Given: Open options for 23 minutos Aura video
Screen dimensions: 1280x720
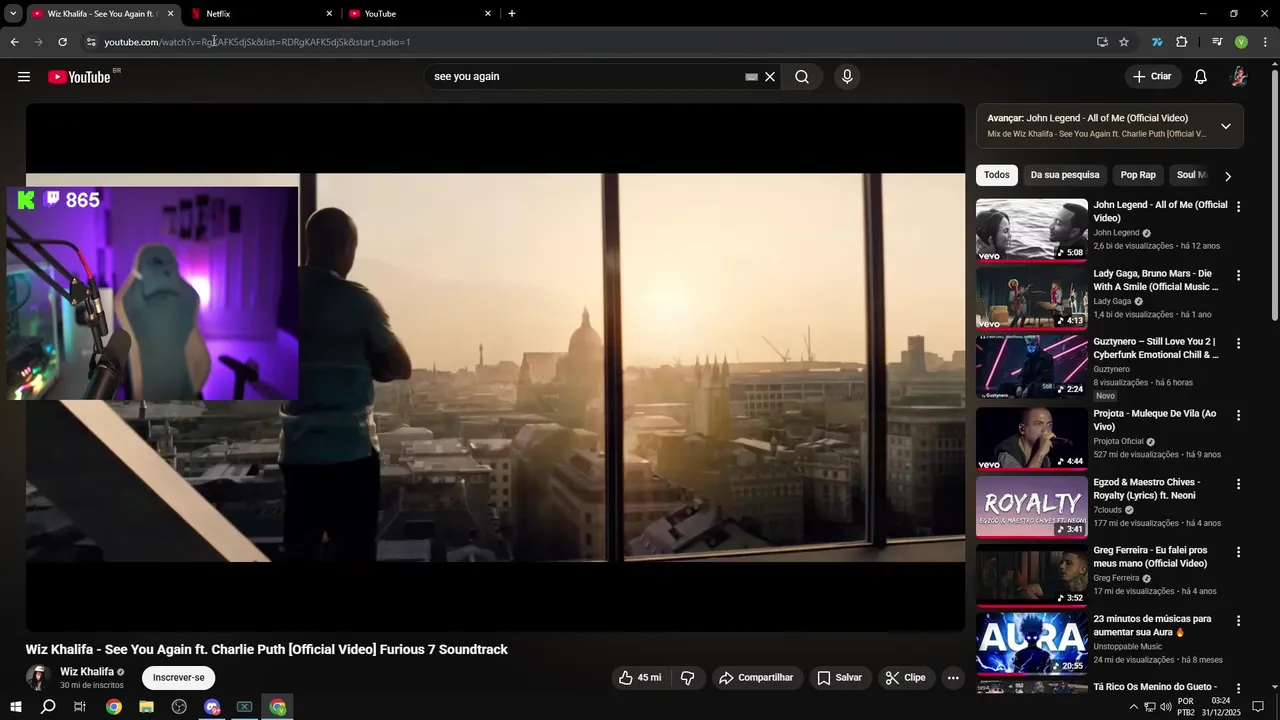Looking at the screenshot, I should 1238,621.
